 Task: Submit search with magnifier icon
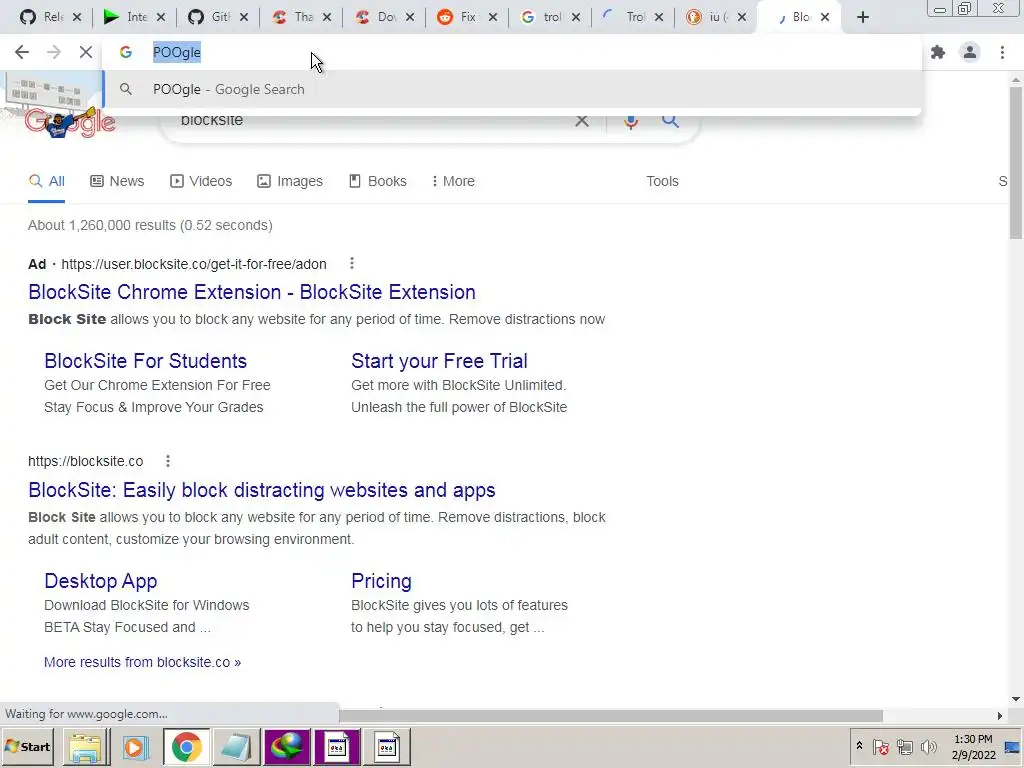coord(670,121)
